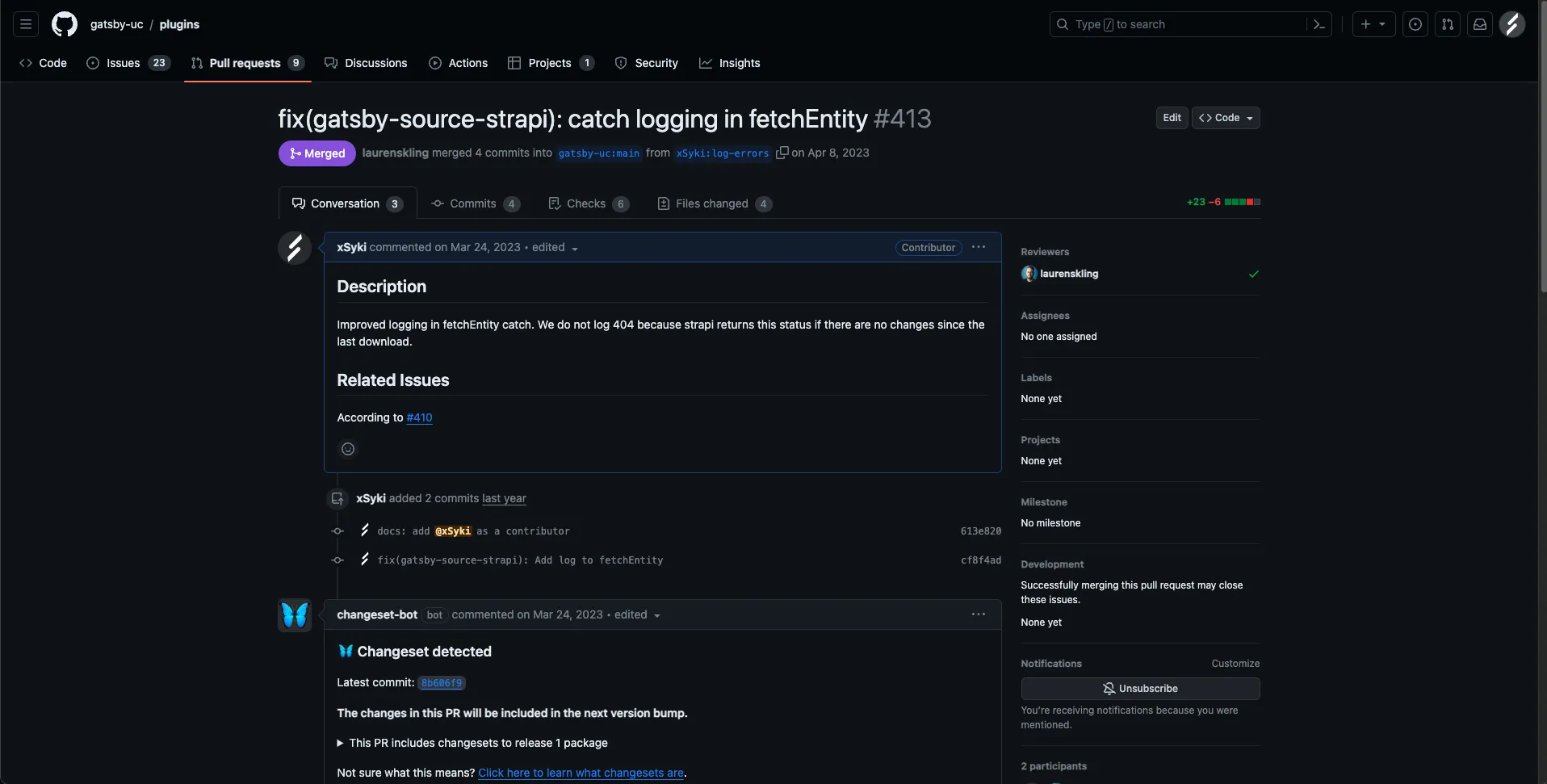Screen dimensions: 1547x784
Task: Open the pull requests icon in the header
Action: pos(1448,24)
